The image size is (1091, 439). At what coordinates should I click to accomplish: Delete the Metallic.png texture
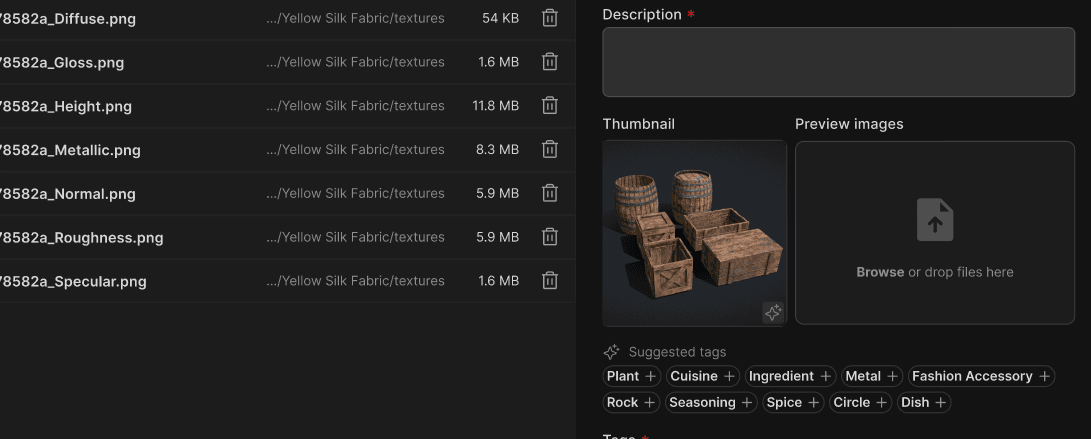point(549,150)
